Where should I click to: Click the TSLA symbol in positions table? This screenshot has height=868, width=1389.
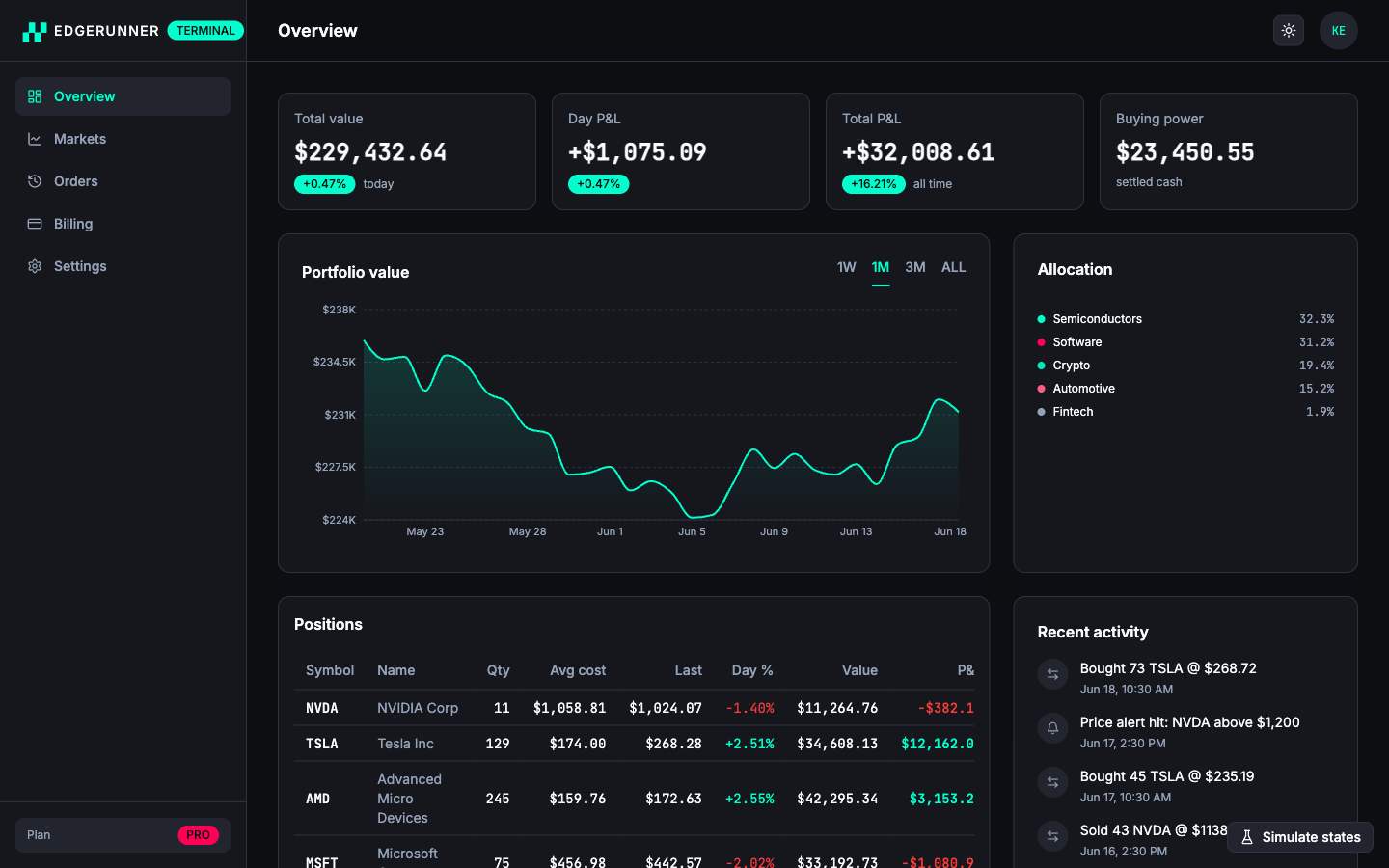(322, 744)
